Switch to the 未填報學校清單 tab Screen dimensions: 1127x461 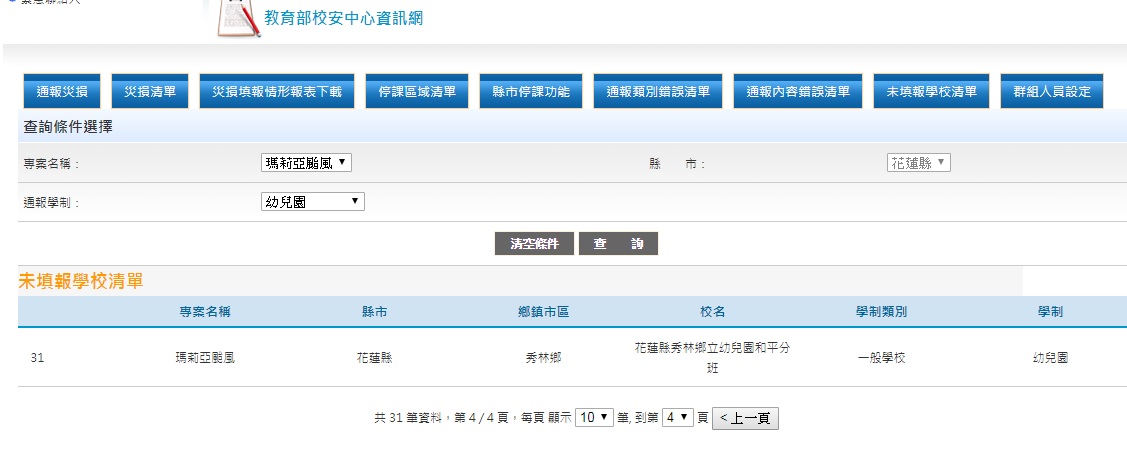tap(931, 92)
